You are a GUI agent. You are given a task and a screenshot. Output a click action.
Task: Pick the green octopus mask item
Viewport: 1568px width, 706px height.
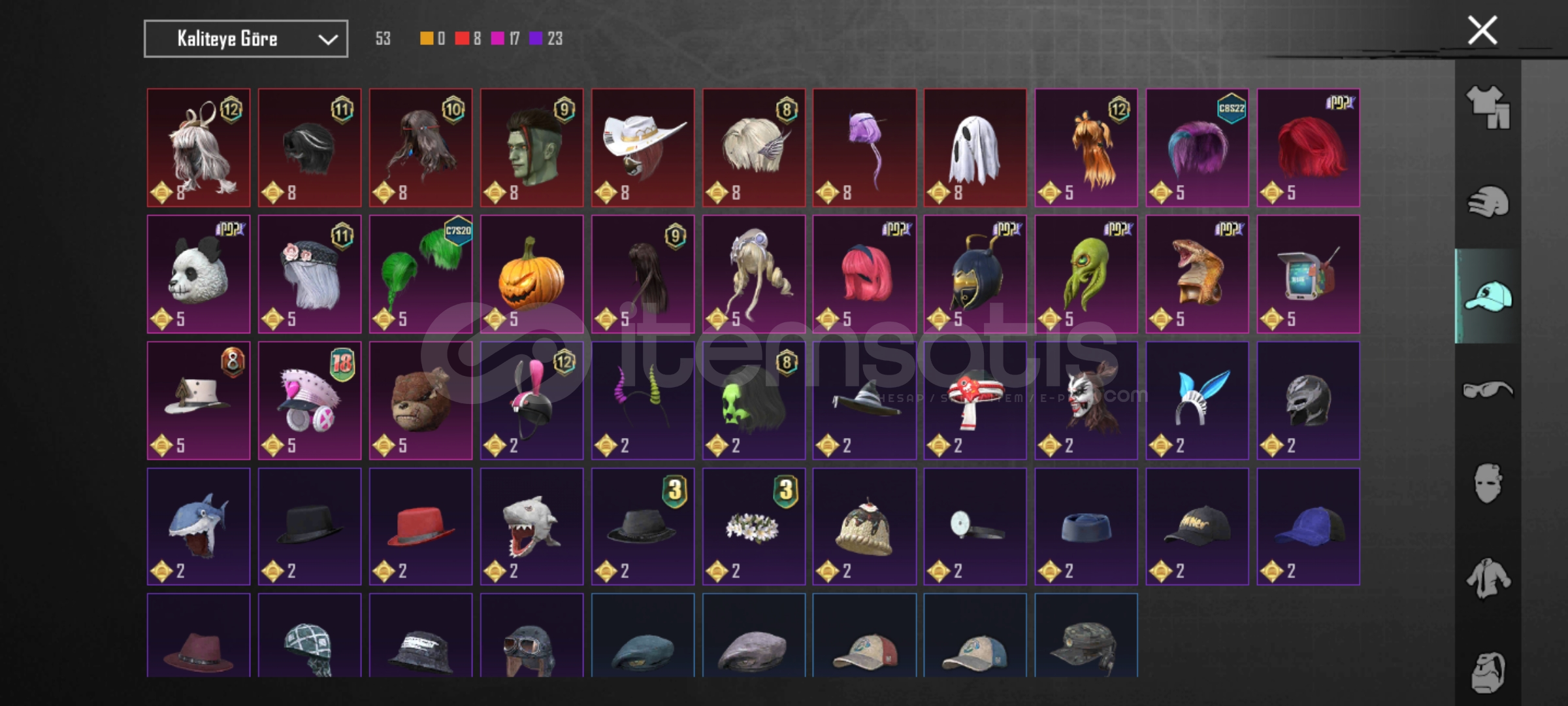1086,274
